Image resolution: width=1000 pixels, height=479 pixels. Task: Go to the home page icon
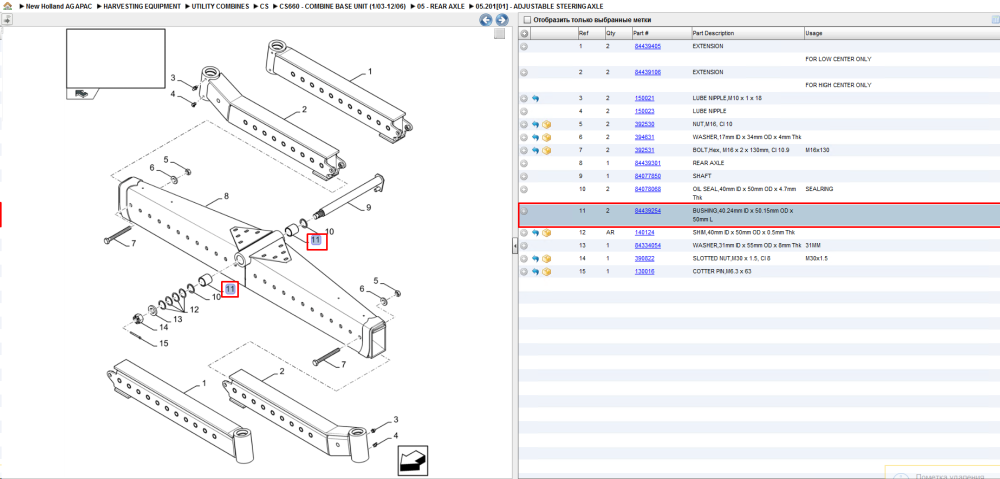(7, 6)
